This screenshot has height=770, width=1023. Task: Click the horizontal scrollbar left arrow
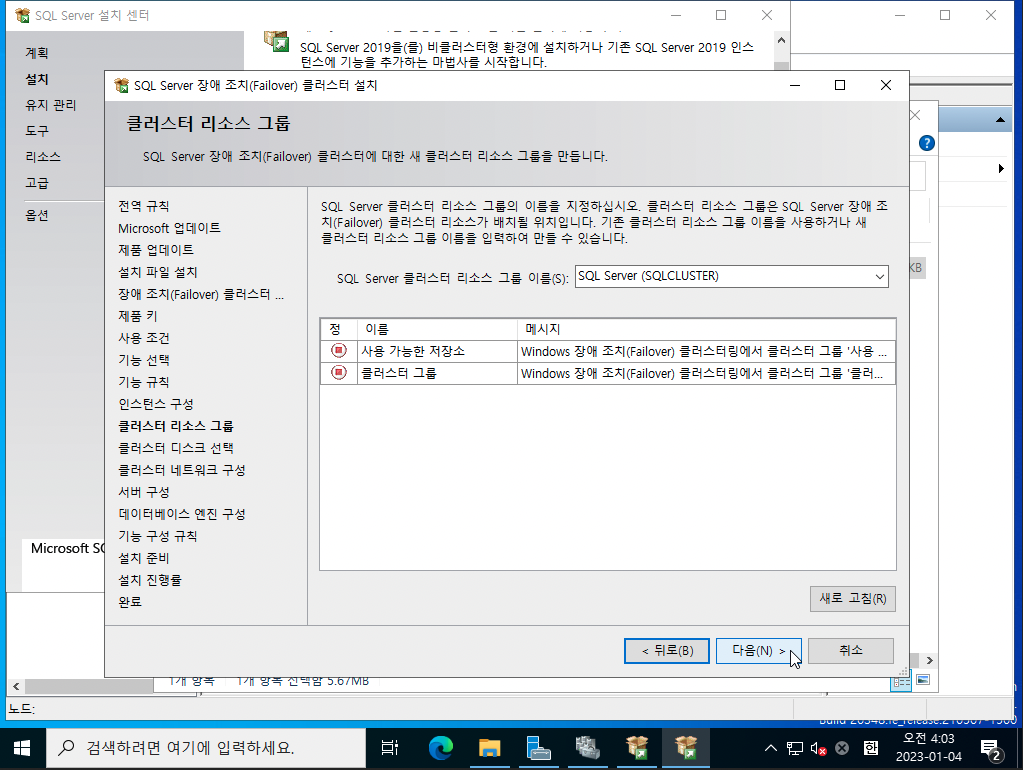click(x=16, y=686)
